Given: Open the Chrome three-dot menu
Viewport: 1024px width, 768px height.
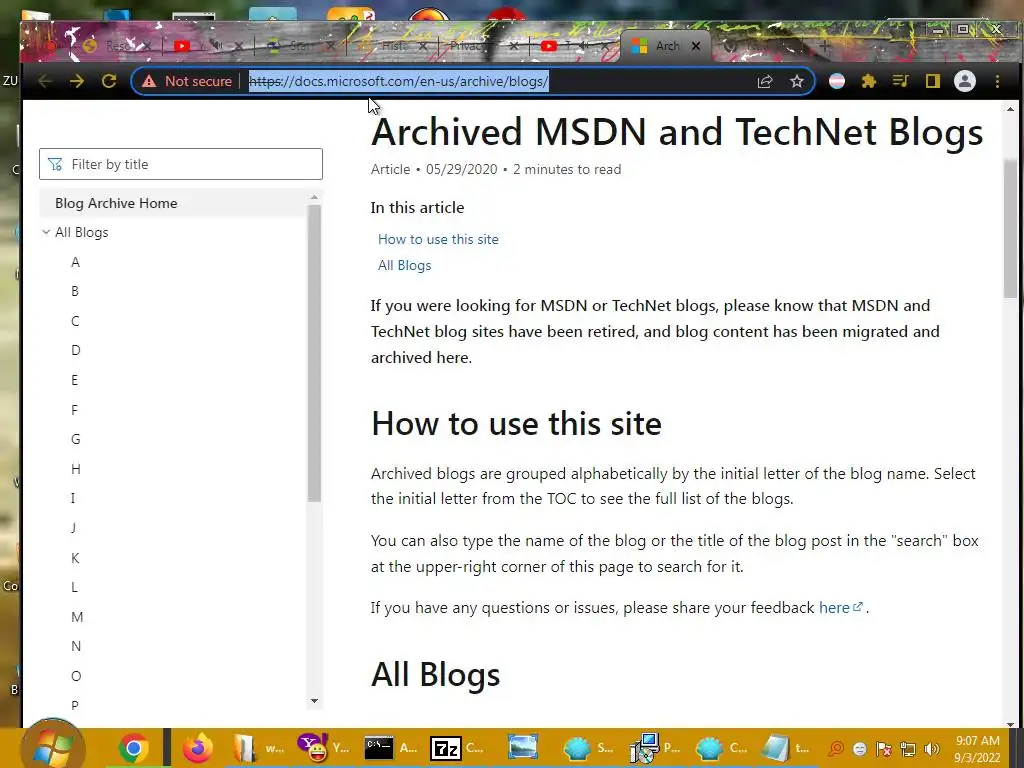Looking at the screenshot, I should point(997,81).
